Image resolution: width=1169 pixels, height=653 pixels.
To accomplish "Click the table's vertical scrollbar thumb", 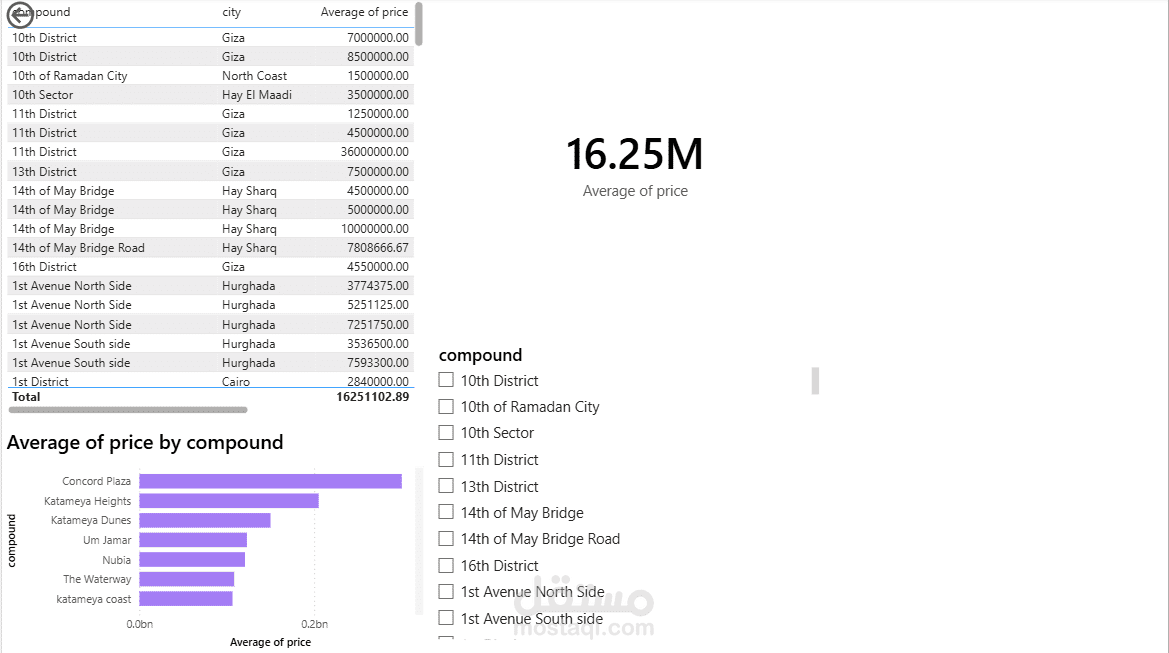I will [x=418, y=24].
